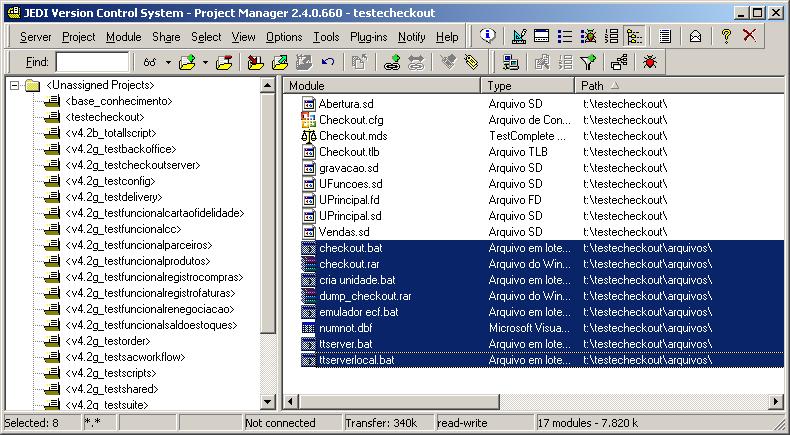Select the Vendas.sd module

pos(344,232)
